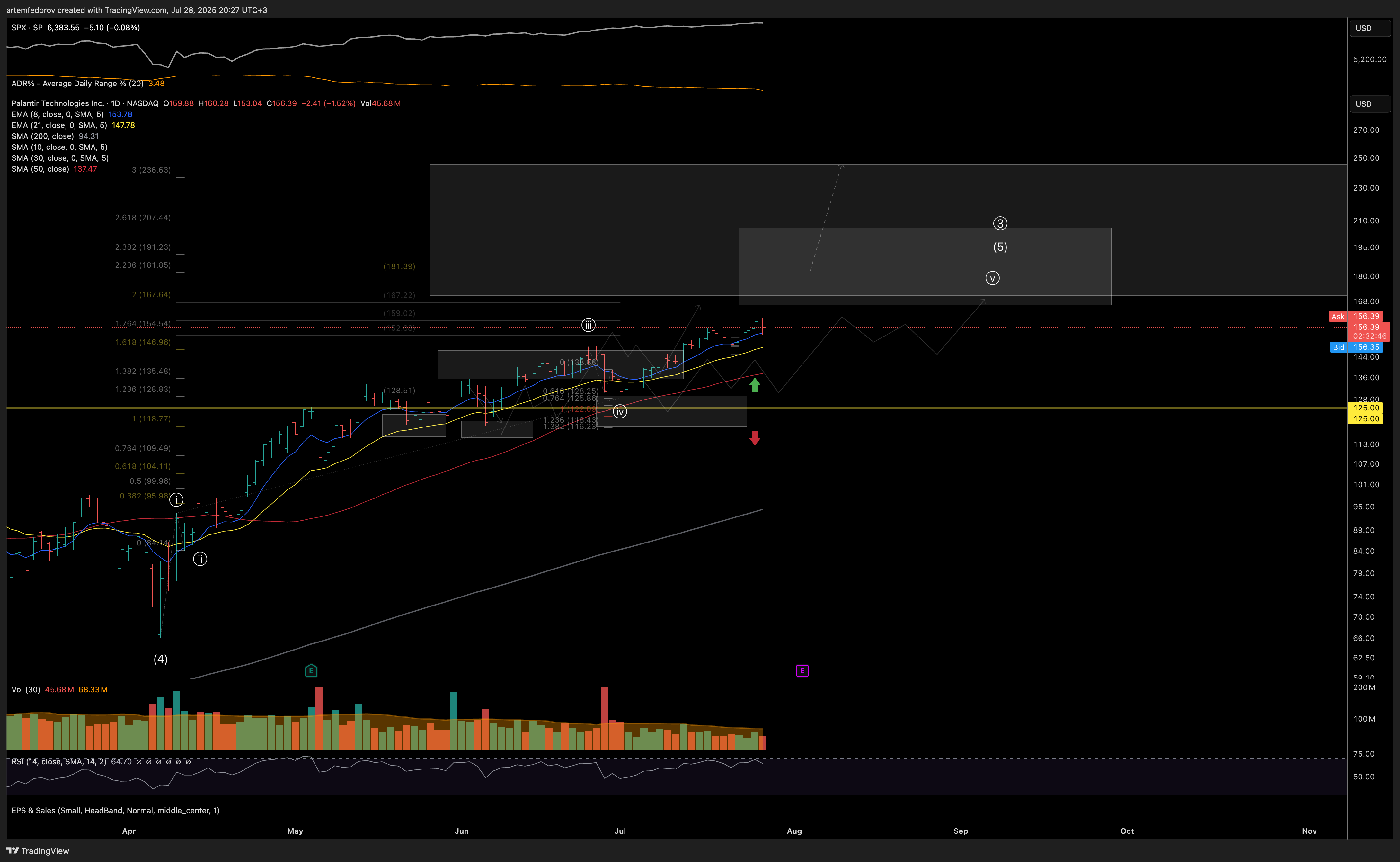The width and height of the screenshot is (1400, 862).
Task: Click the 0.5 (99.96) Fibonacci level label
Action: pyautogui.click(x=150, y=481)
